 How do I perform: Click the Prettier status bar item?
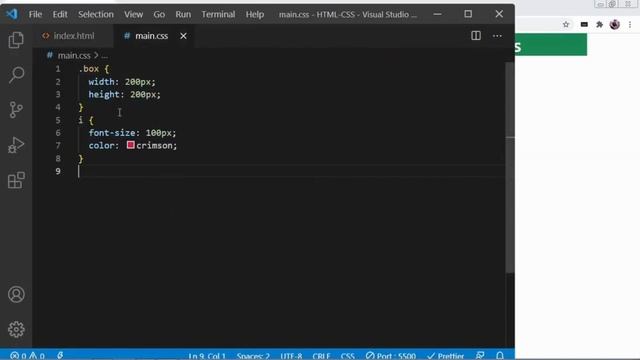pos(445,356)
